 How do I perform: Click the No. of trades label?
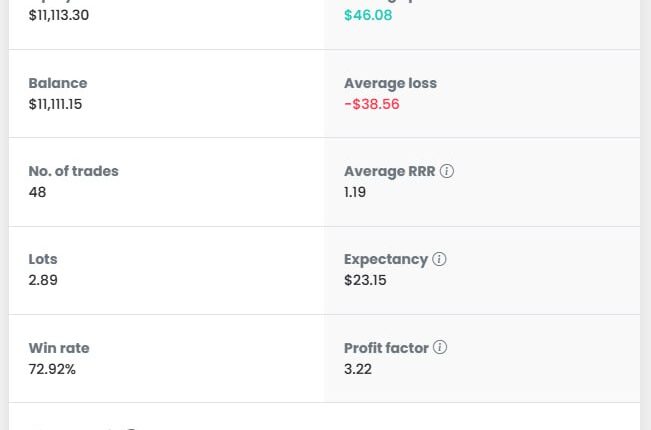click(x=74, y=171)
